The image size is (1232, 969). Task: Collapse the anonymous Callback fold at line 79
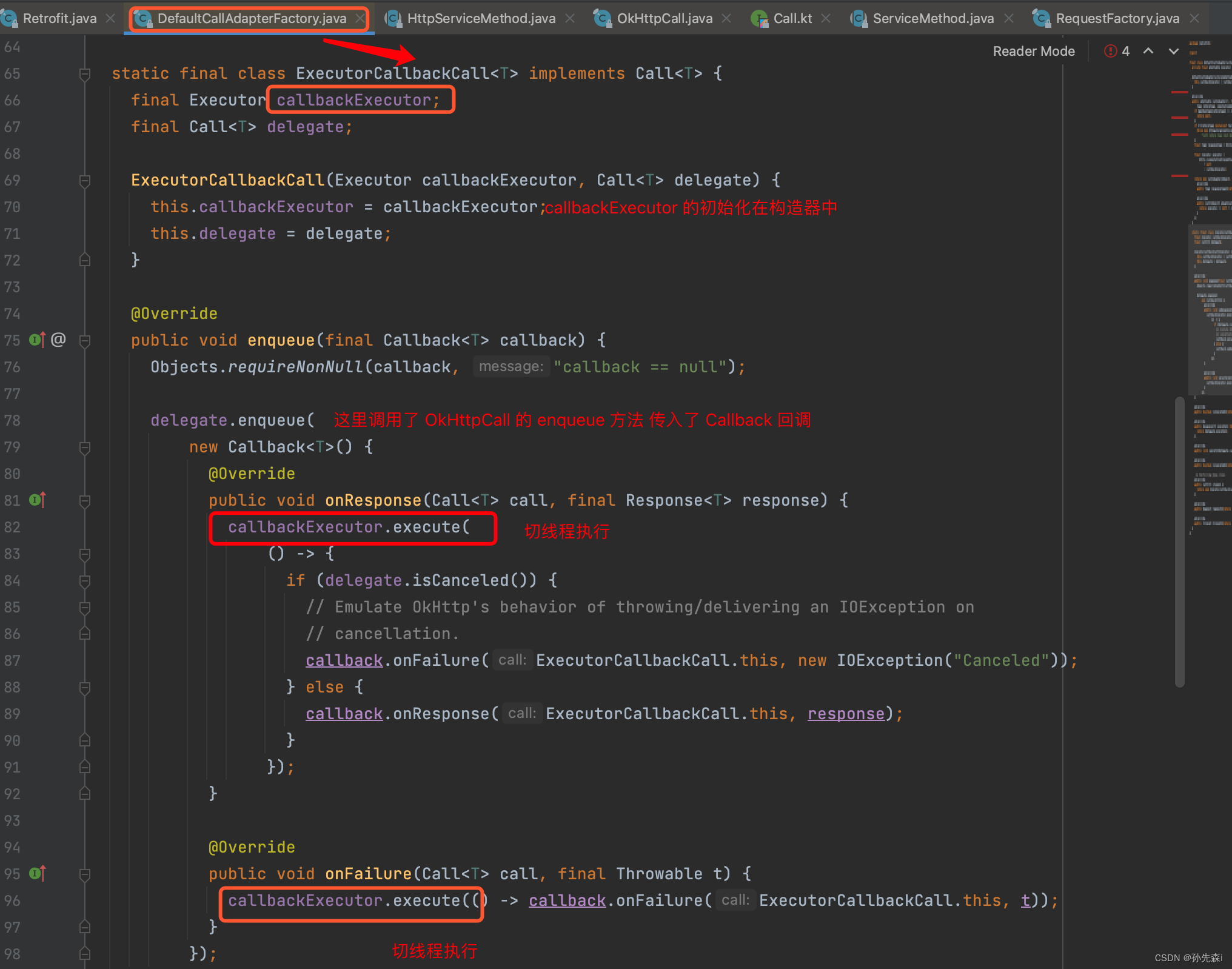pyautogui.click(x=85, y=448)
